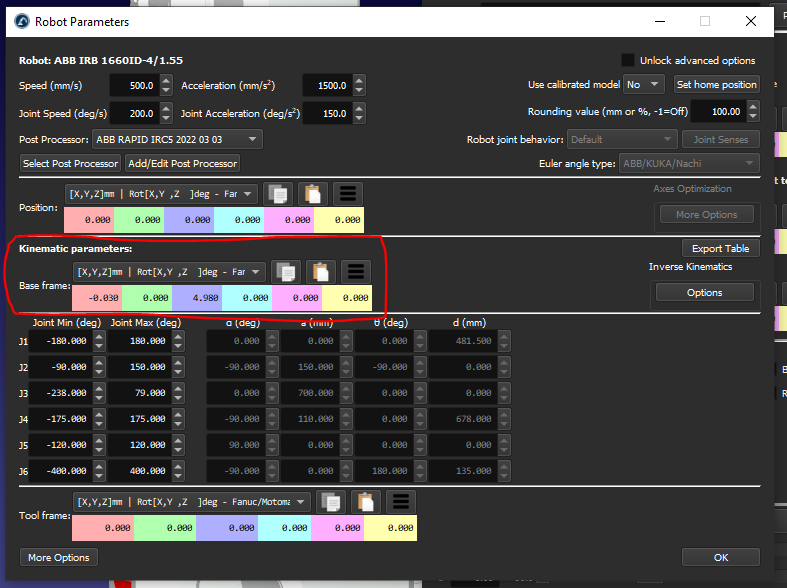Image resolution: width=787 pixels, height=588 pixels.
Task: Paste values into the Position row
Action: 315,194
